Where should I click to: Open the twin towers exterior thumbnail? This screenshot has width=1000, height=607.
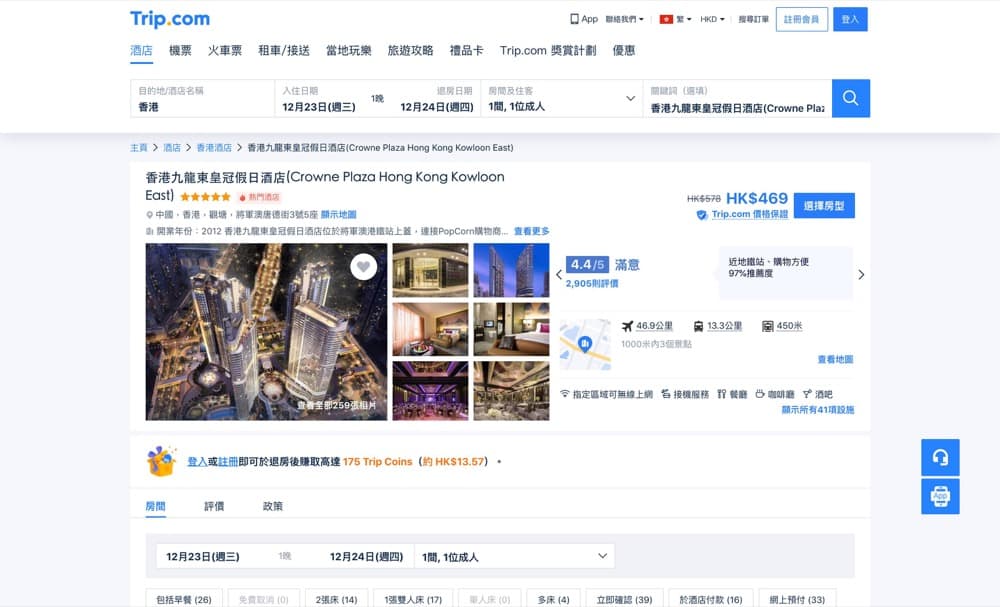pos(511,270)
